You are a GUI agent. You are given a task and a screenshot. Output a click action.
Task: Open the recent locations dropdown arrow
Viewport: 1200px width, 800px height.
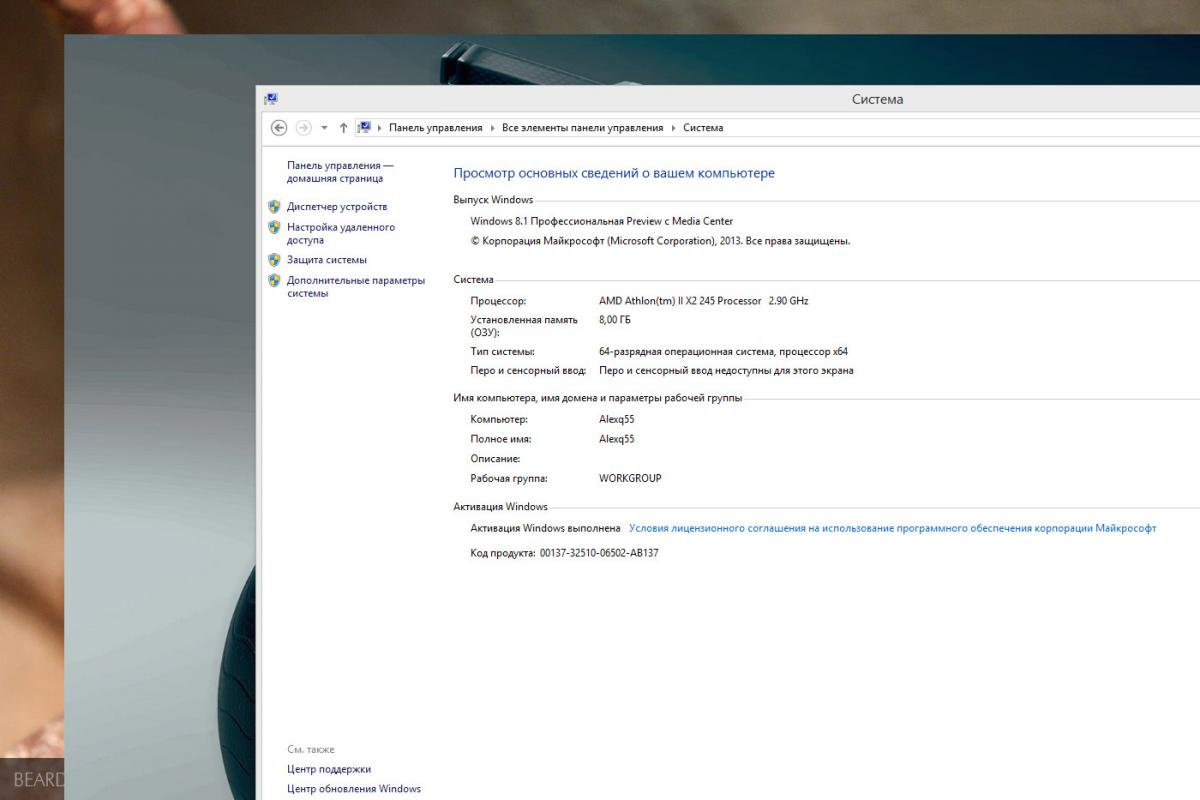click(x=324, y=128)
